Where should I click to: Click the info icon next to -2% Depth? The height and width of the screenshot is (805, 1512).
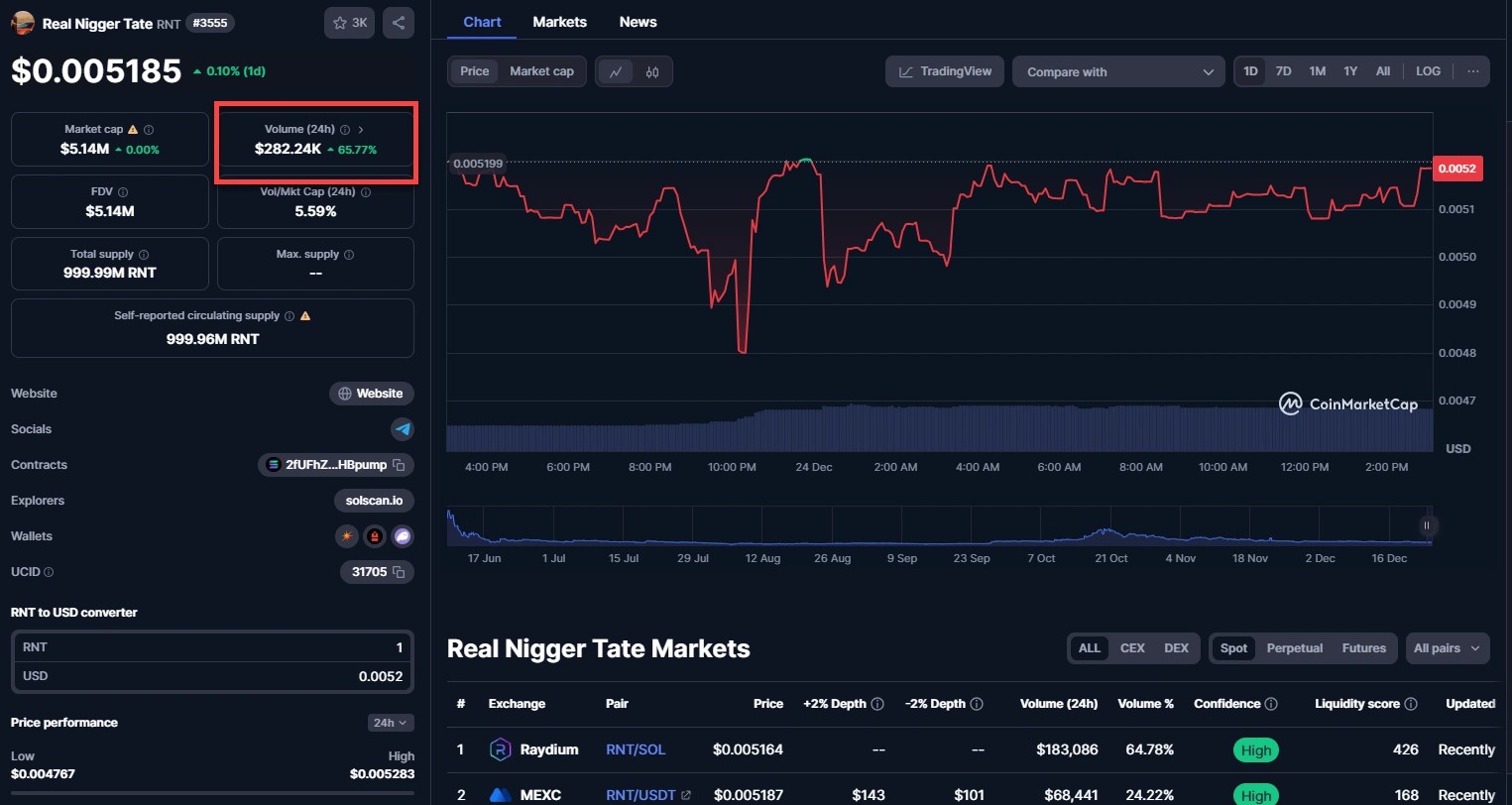pos(977,704)
